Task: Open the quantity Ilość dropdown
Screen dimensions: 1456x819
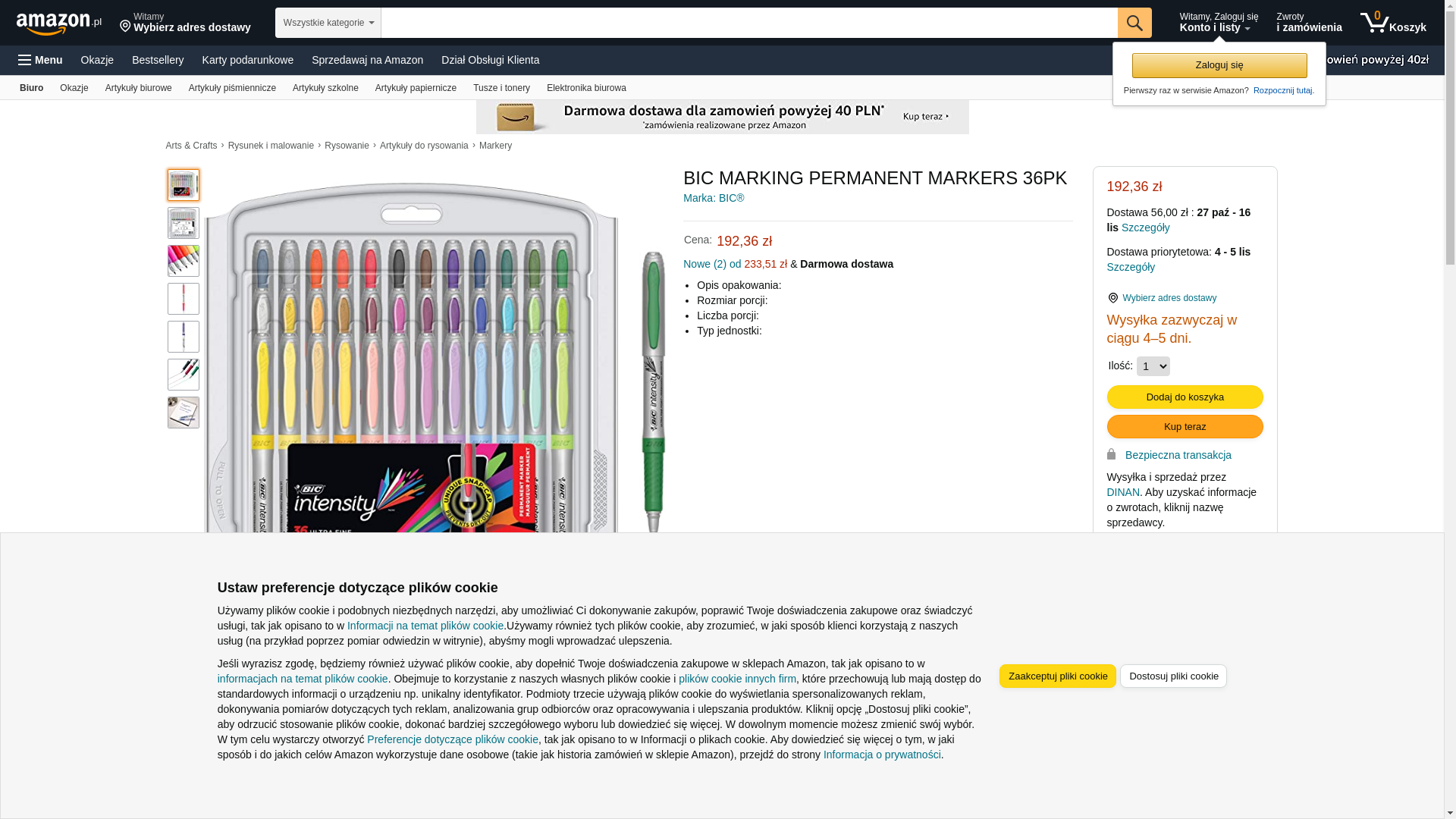Action: tap(1153, 366)
